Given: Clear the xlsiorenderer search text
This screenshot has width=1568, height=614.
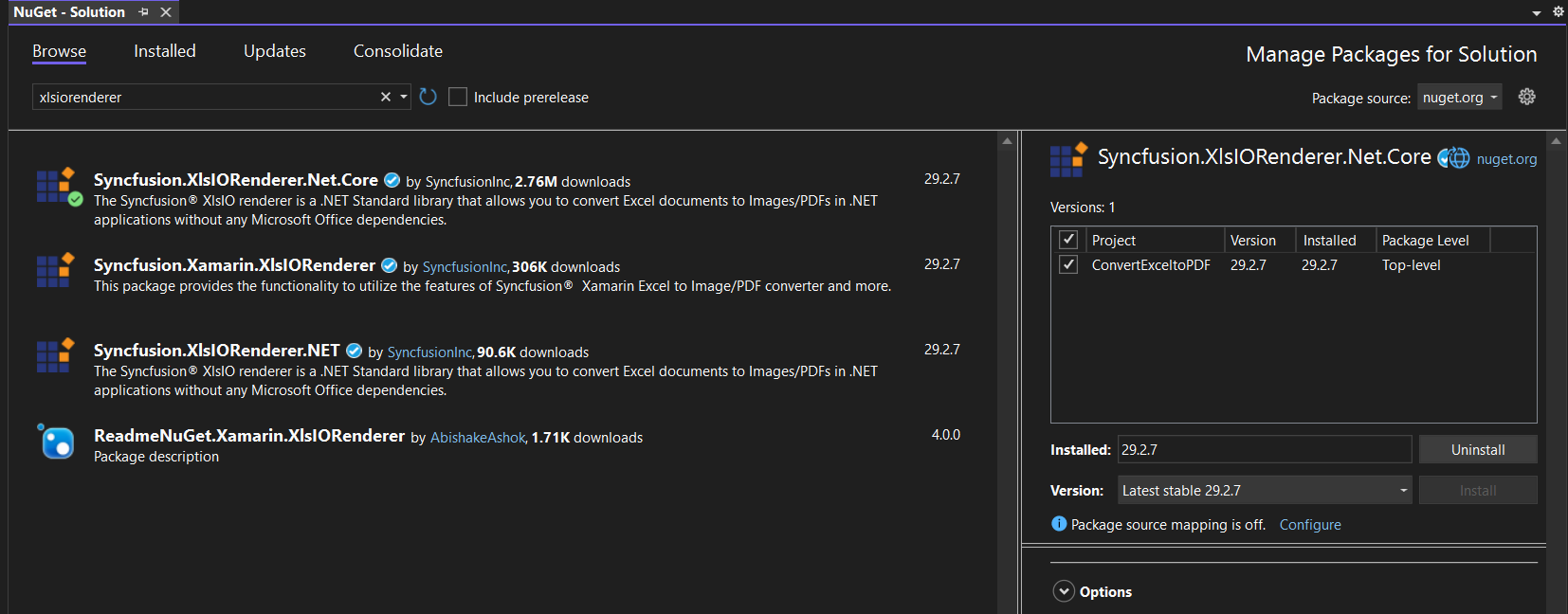Looking at the screenshot, I should click(x=386, y=97).
